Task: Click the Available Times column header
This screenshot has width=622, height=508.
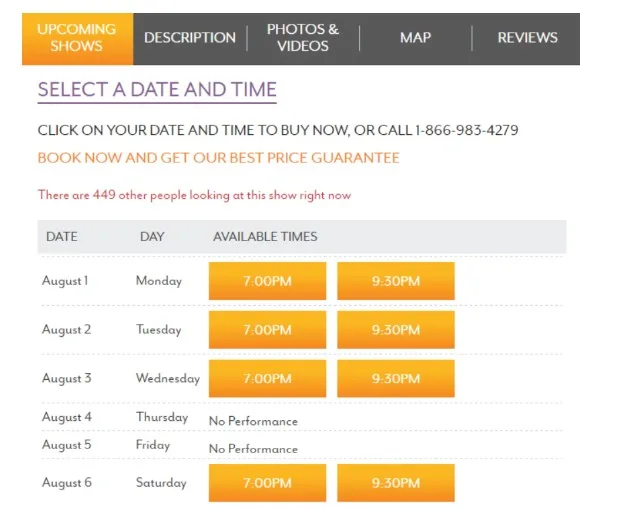Action: (x=265, y=237)
